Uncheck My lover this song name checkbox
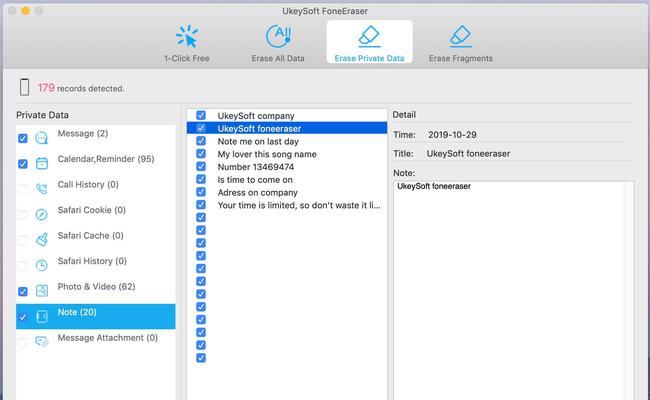650x400 pixels. coord(201,154)
